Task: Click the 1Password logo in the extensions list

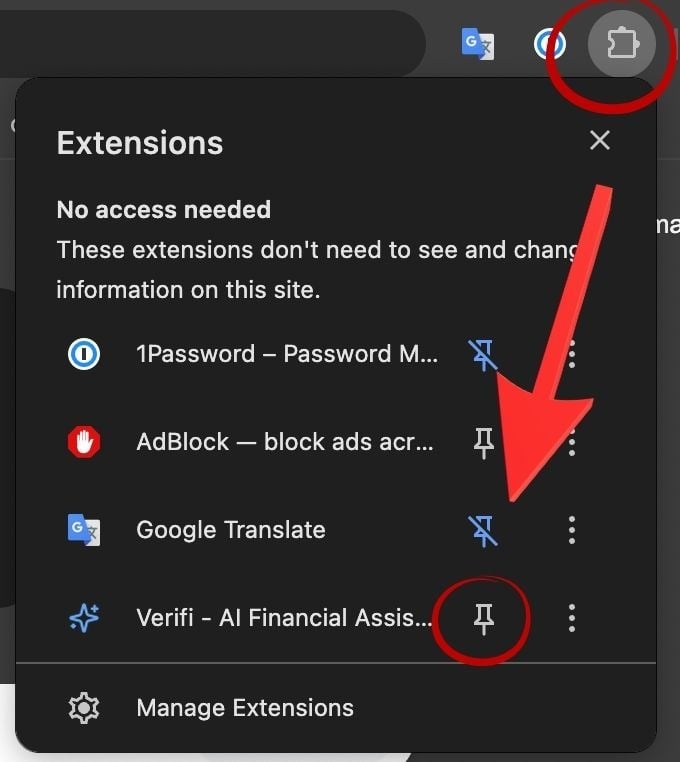Action: pyautogui.click(x=84, y=354)
